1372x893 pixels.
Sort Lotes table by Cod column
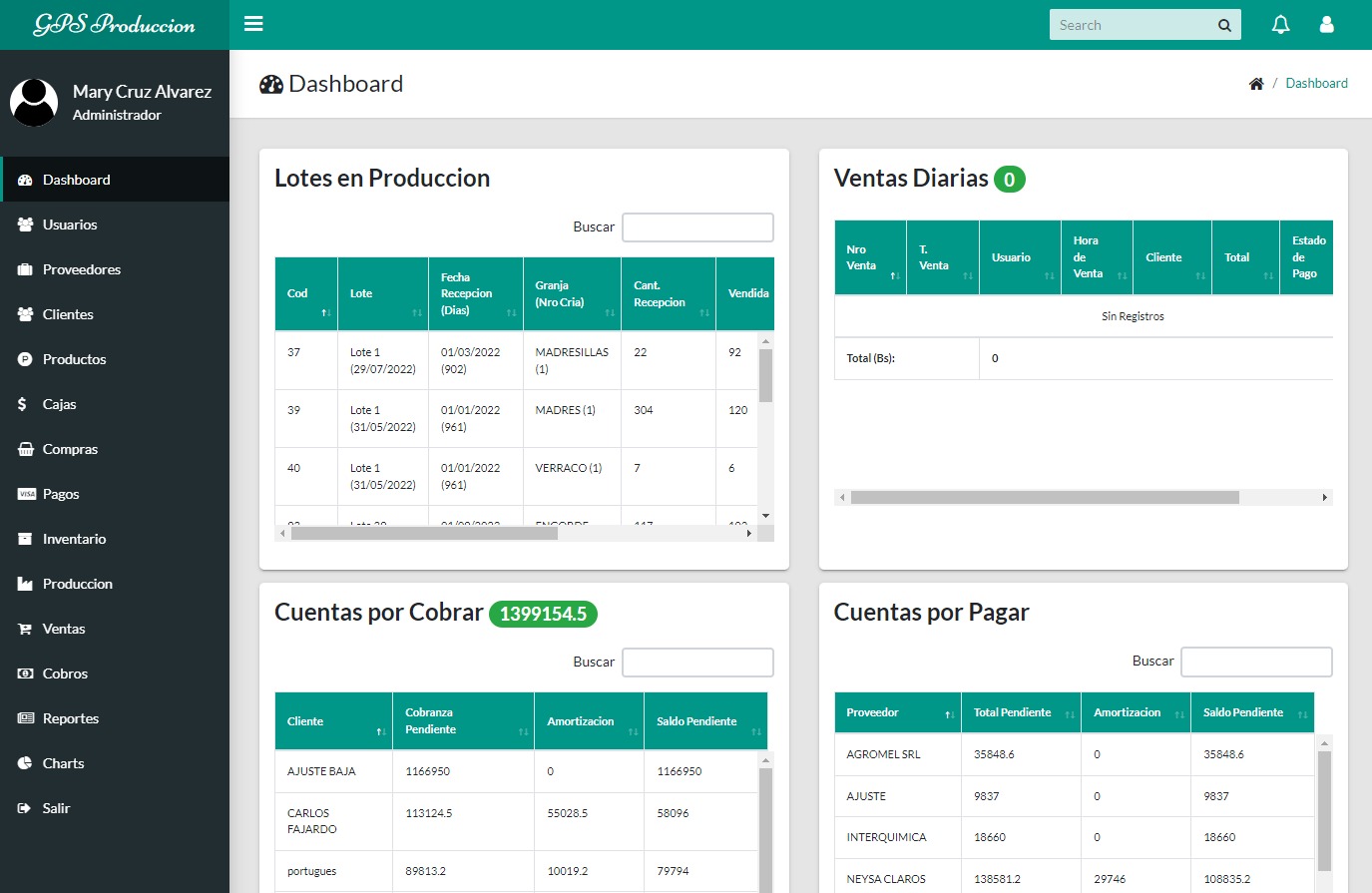(x=306, y=294)
